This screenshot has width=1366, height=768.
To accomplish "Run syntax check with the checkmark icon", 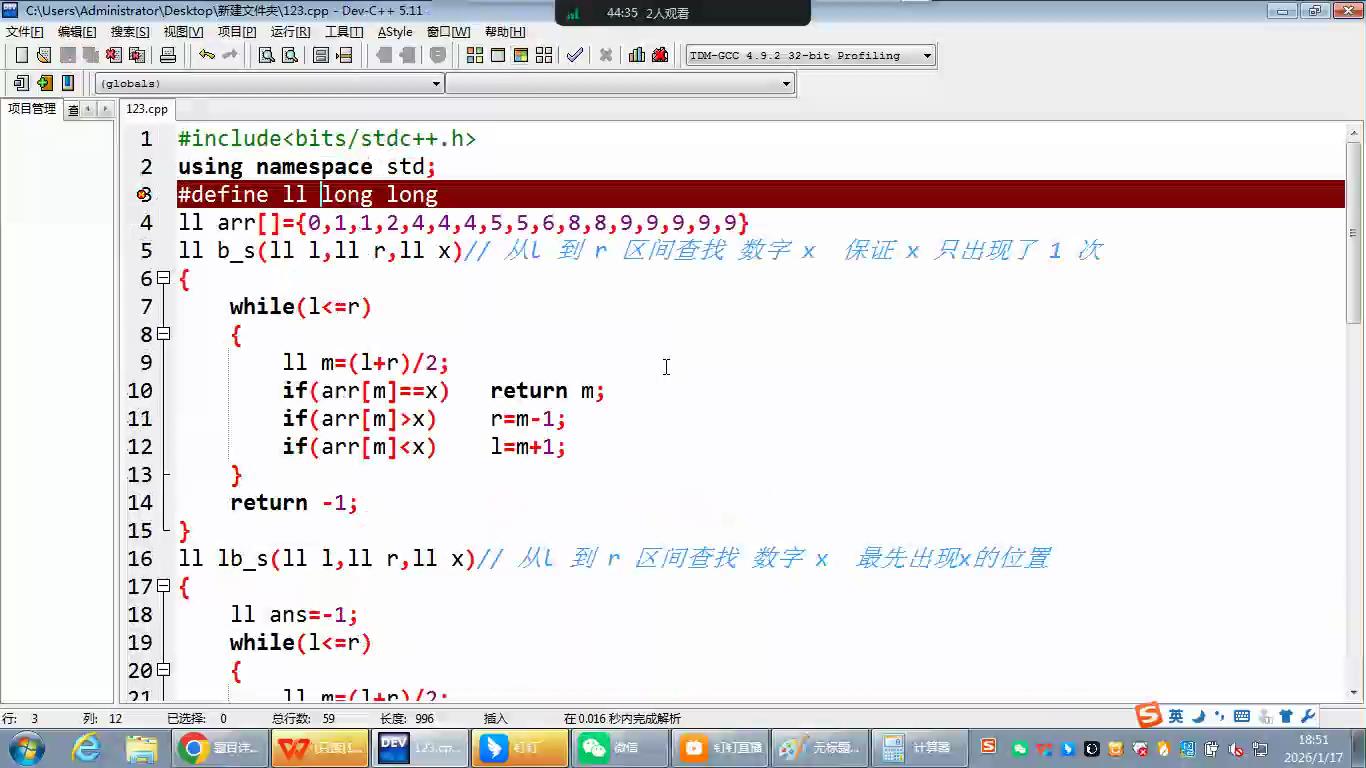I will point(574,55).
